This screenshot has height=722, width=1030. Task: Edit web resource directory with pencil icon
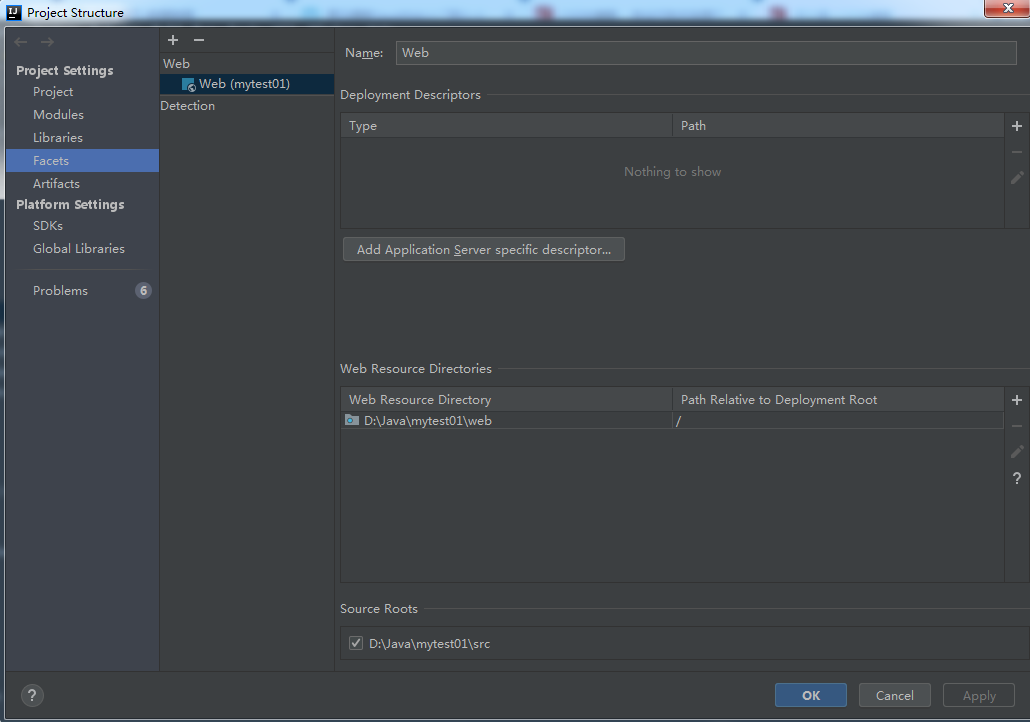1017,452
